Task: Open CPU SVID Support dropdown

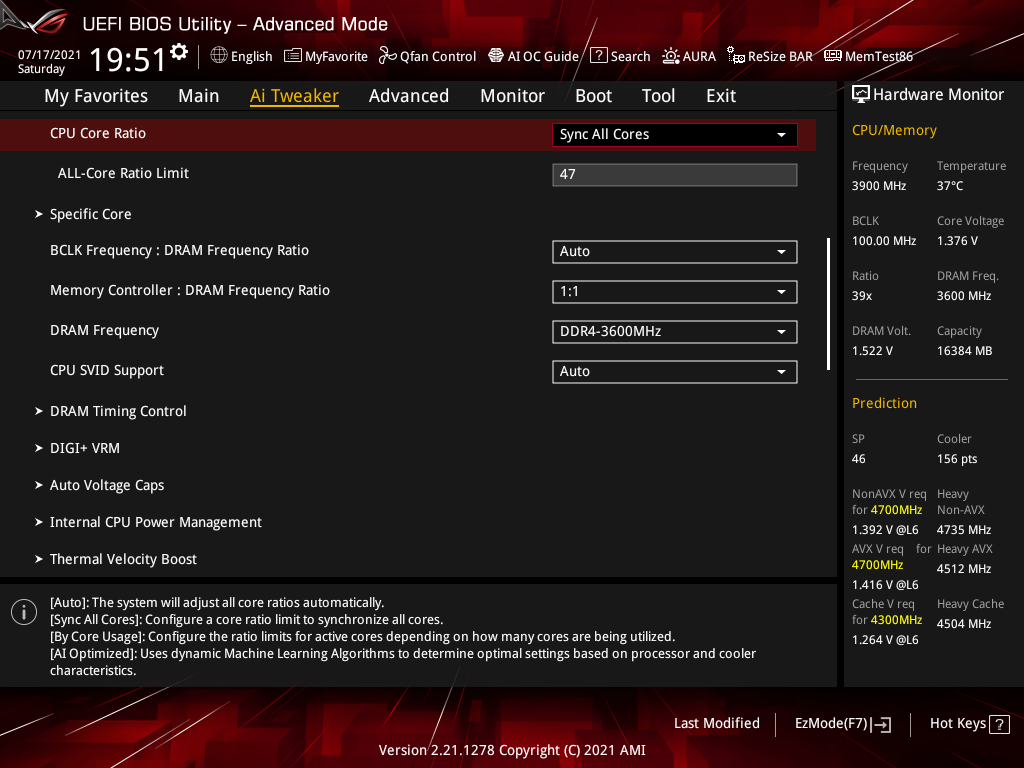Action: (675, 372)
